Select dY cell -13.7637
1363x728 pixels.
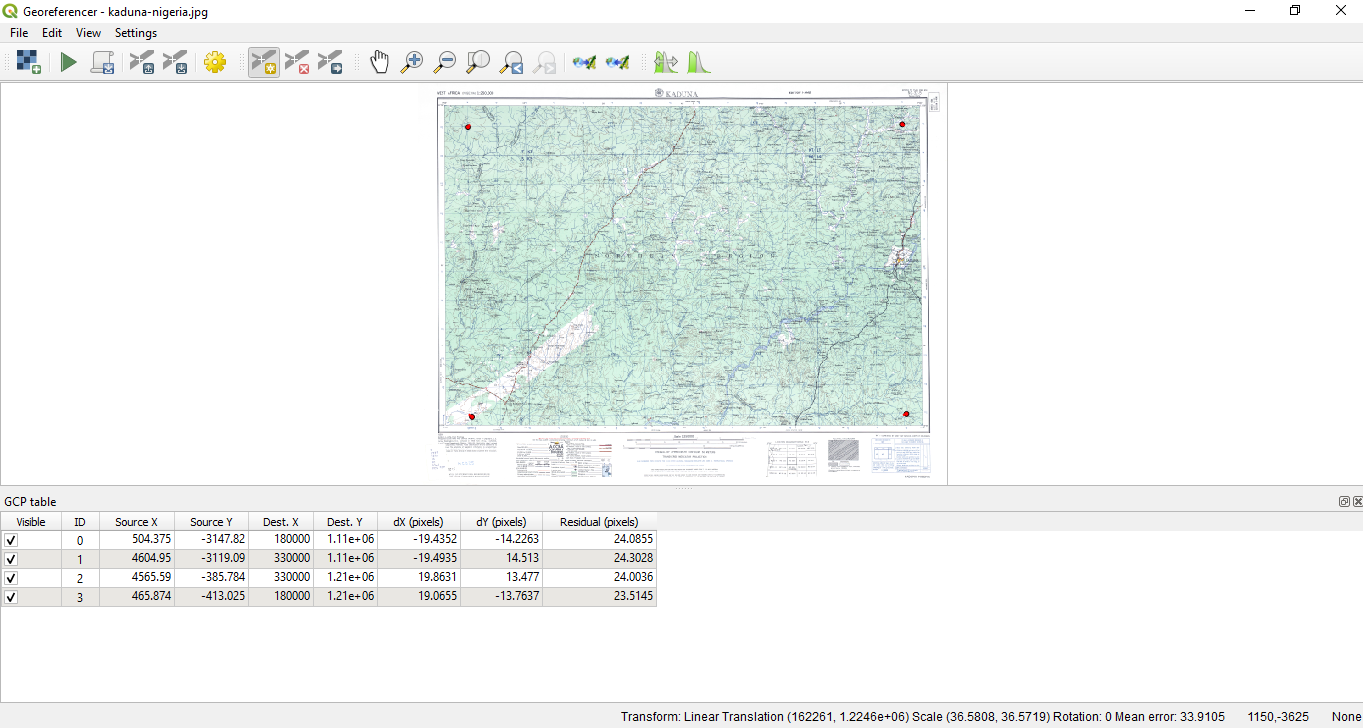501,597
